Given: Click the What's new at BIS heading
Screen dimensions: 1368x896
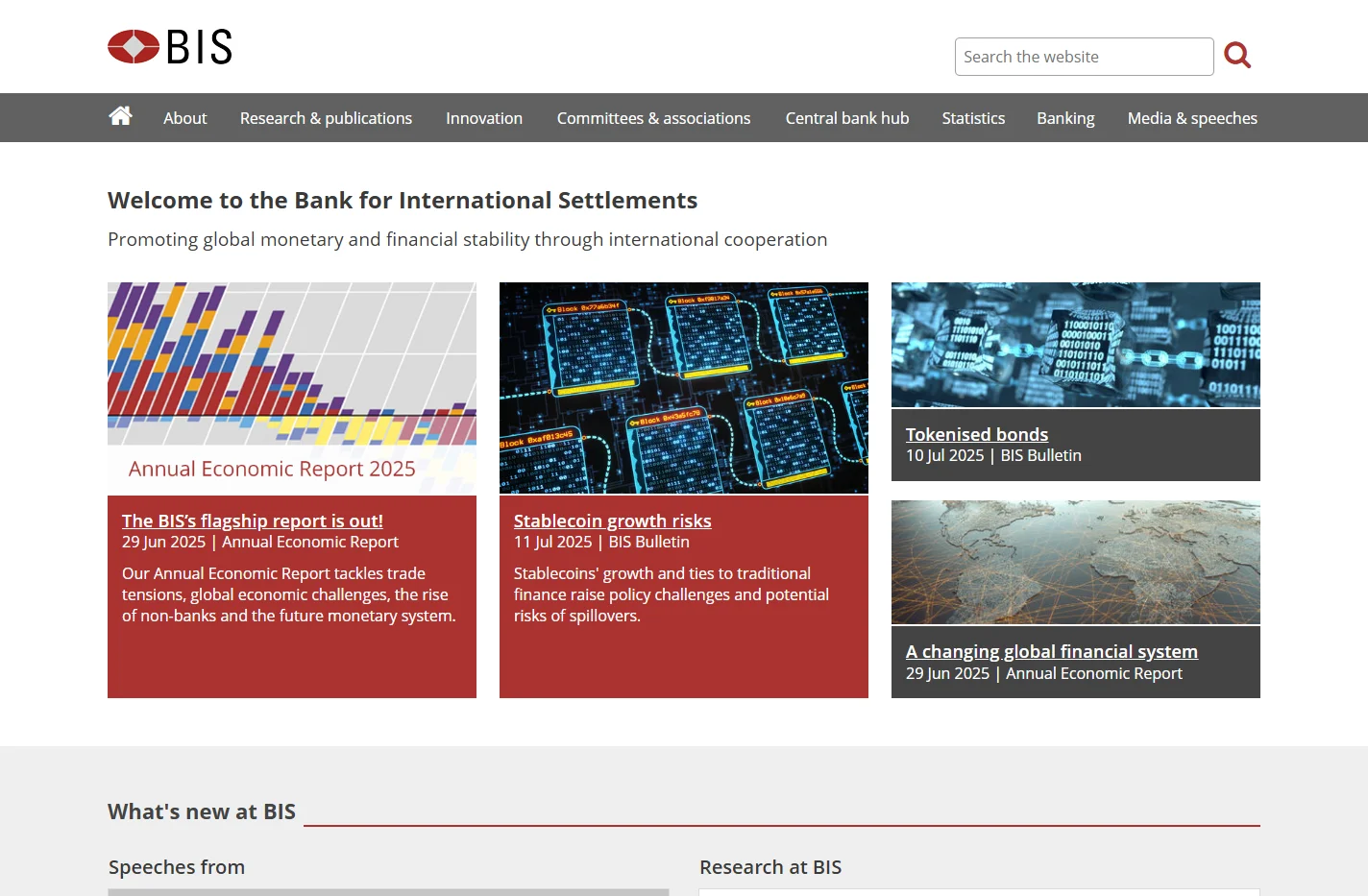Looking at the screenshot, I should point(202,811).
